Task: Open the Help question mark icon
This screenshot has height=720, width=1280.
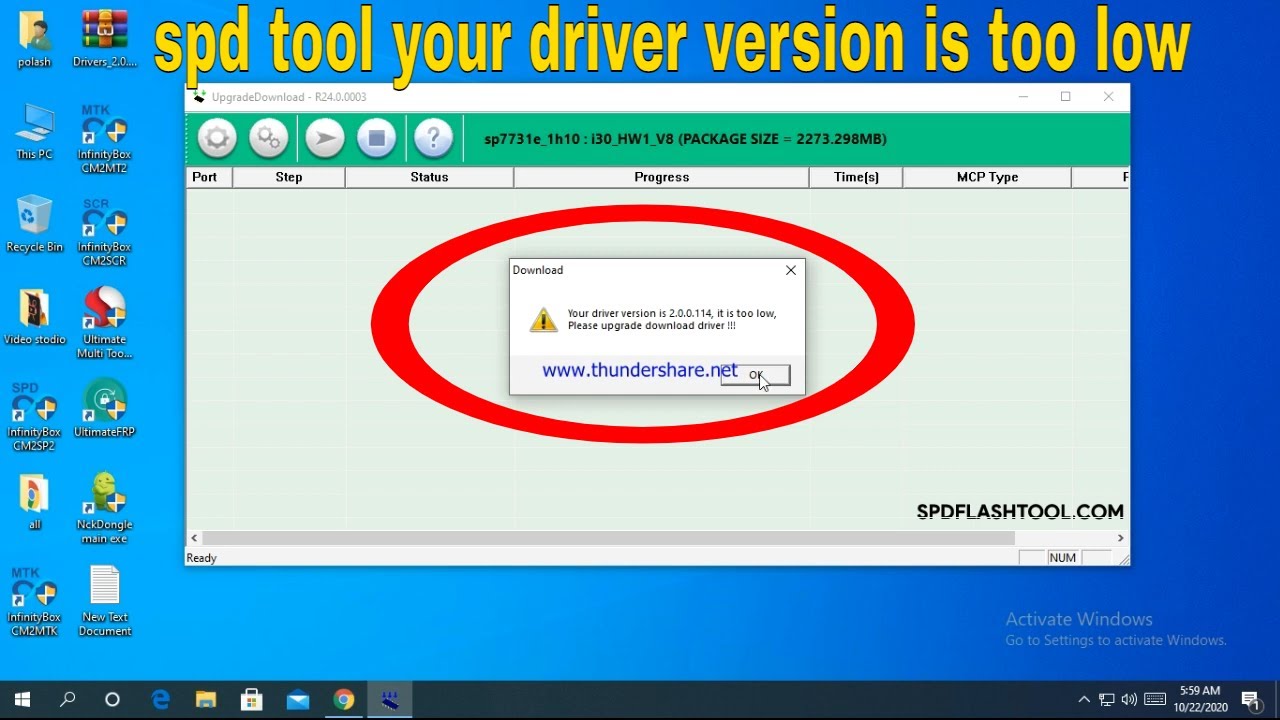Action: point(434,138)
